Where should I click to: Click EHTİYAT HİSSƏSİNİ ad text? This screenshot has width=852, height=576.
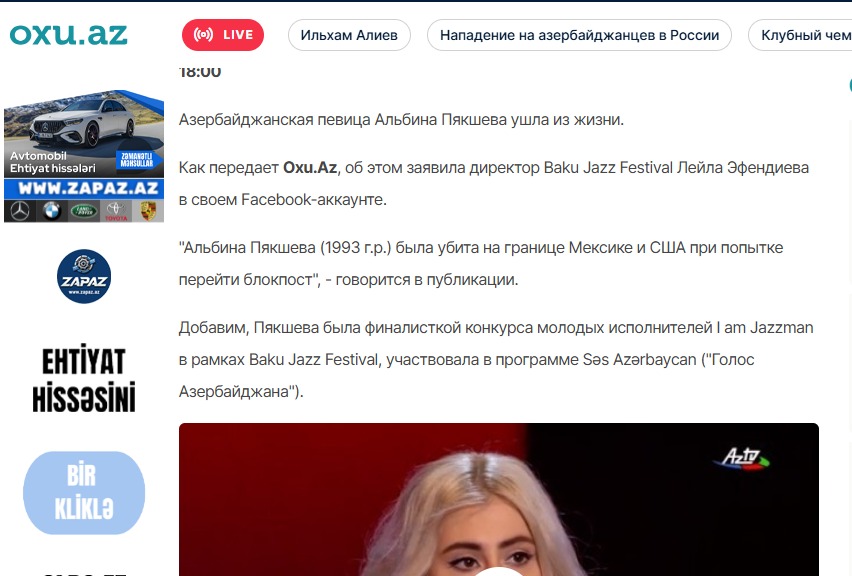pyautogui.click(x=84, y=380)
